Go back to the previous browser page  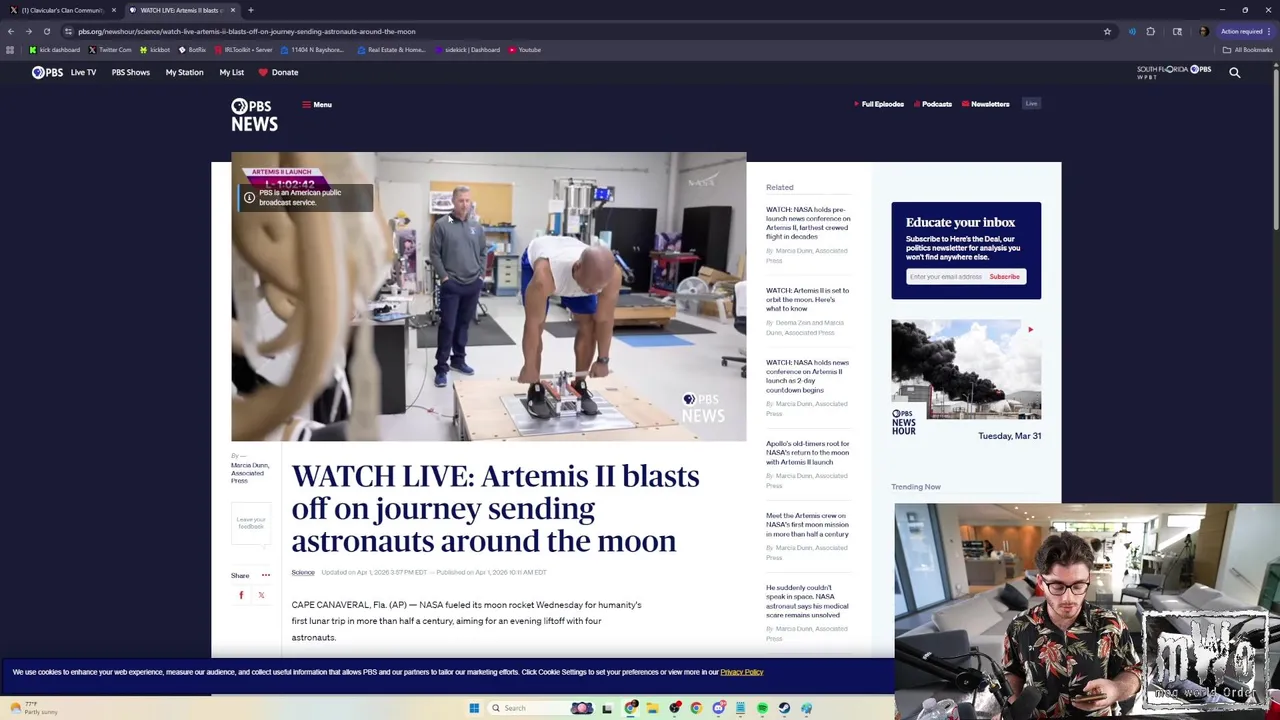[x=10, y=31]
